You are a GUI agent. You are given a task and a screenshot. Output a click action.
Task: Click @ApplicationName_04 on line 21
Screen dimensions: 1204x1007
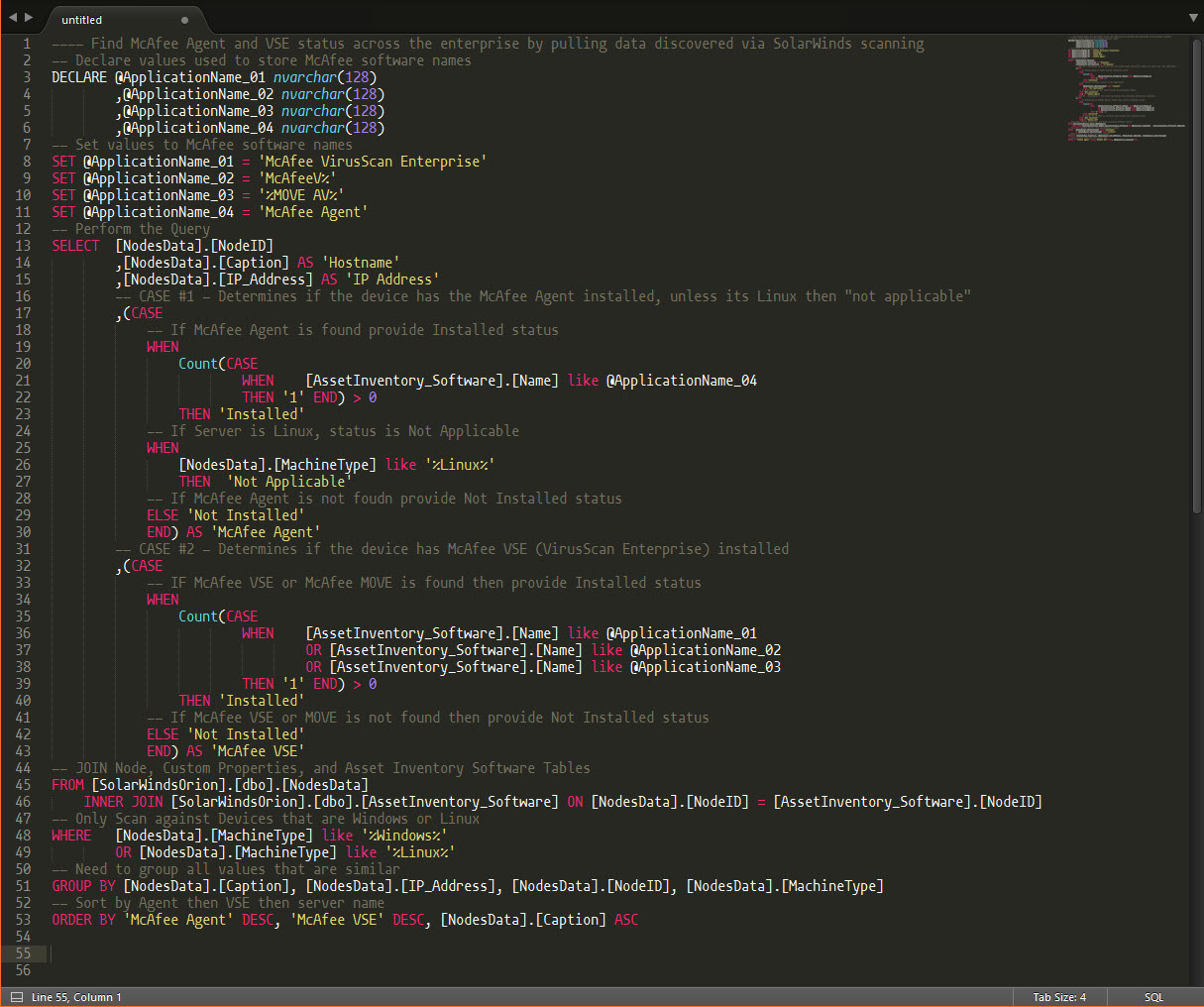[x=682, y=381]
